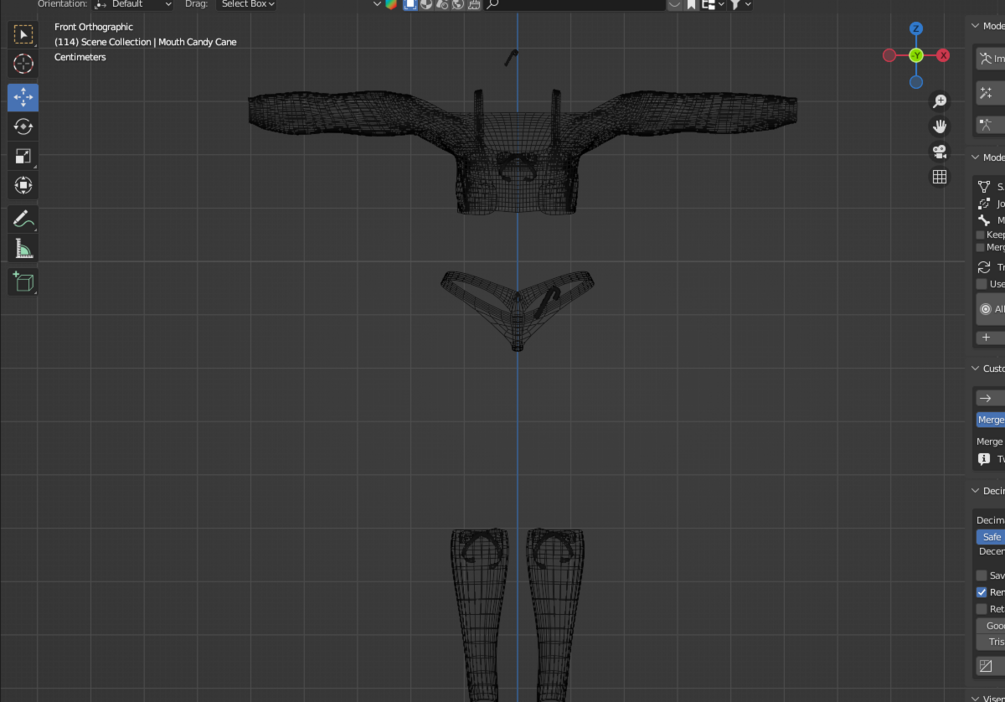Select the Safe decimation mode
The width and height of the screenshot is (1005, 702).
click(990, 537)
